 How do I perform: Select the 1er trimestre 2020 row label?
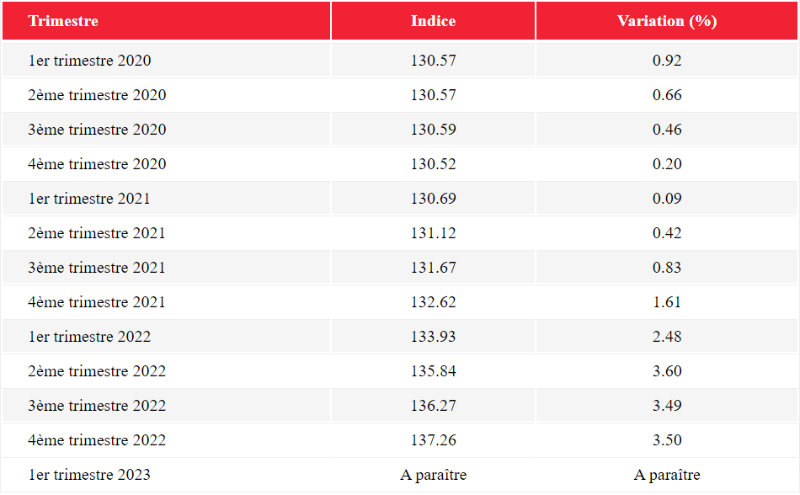click(x=89, y=60)
